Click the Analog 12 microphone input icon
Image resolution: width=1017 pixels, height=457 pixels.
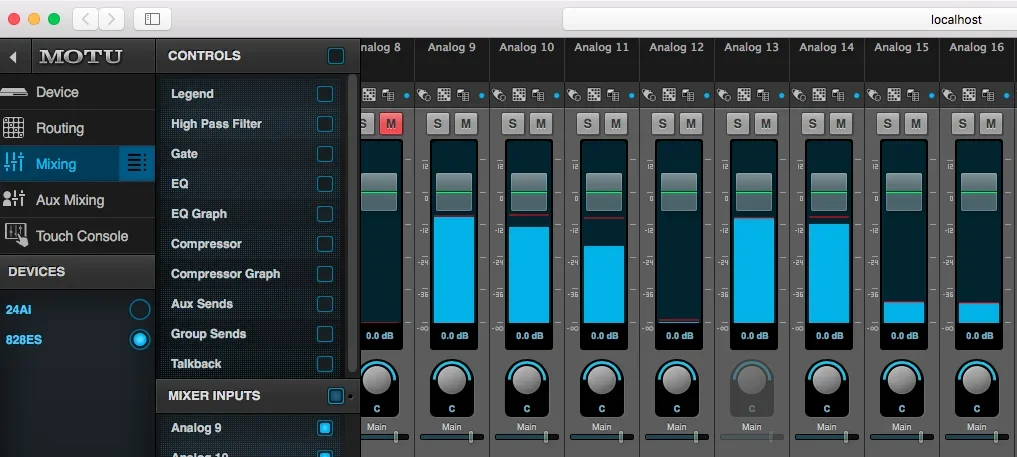(x=649, y=95)
